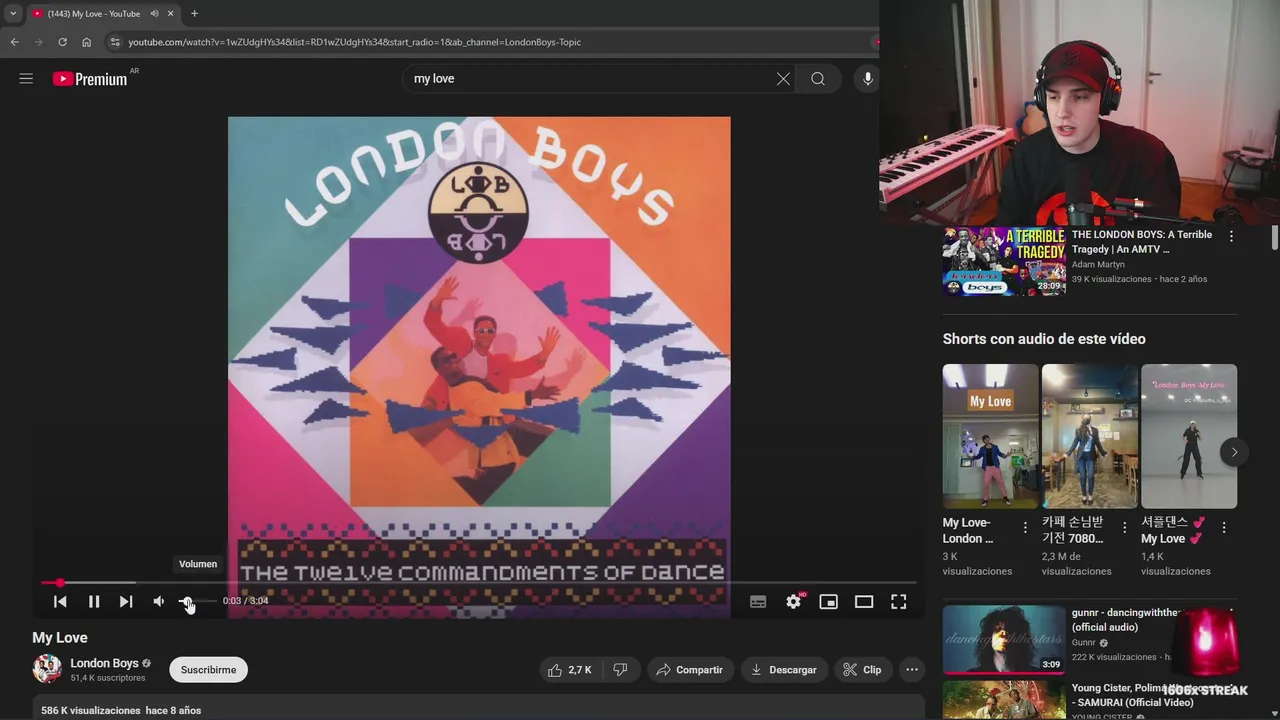
Task: Subscribe with the Suscribirme button
Action: point(208,670)
